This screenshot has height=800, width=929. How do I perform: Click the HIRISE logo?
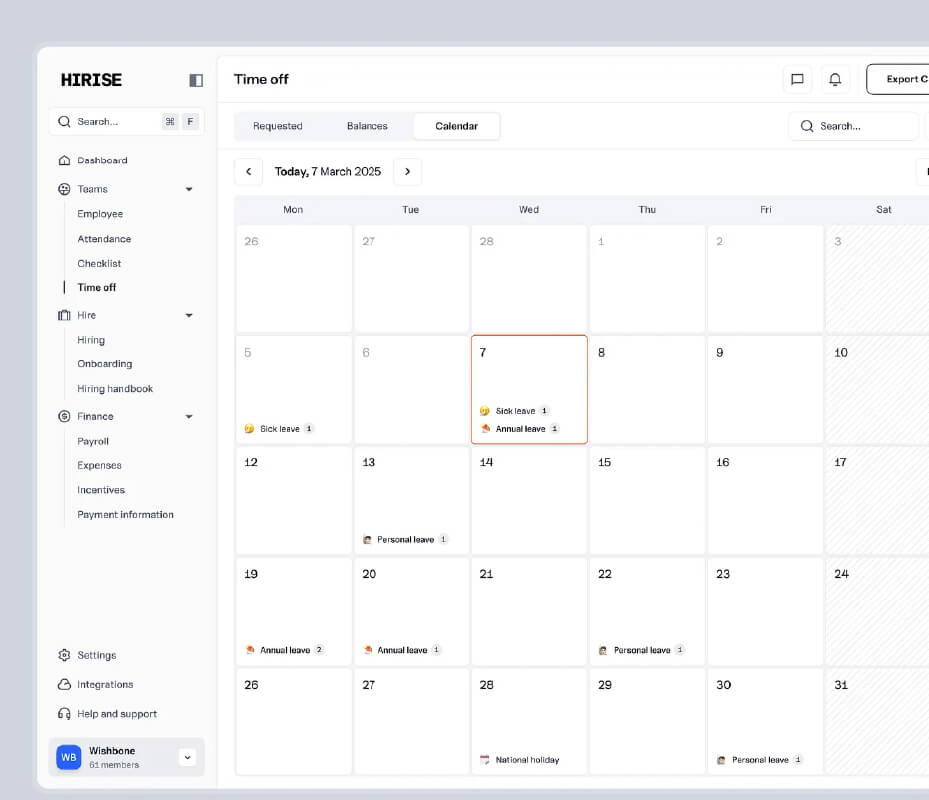[91, 80]
